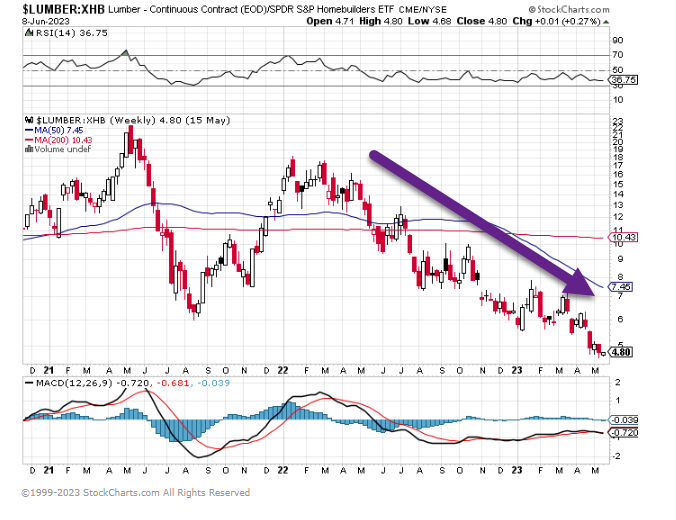Click the Open 4.71 value
Viewport: 676px width, 520px height.
tap(330, 21)
